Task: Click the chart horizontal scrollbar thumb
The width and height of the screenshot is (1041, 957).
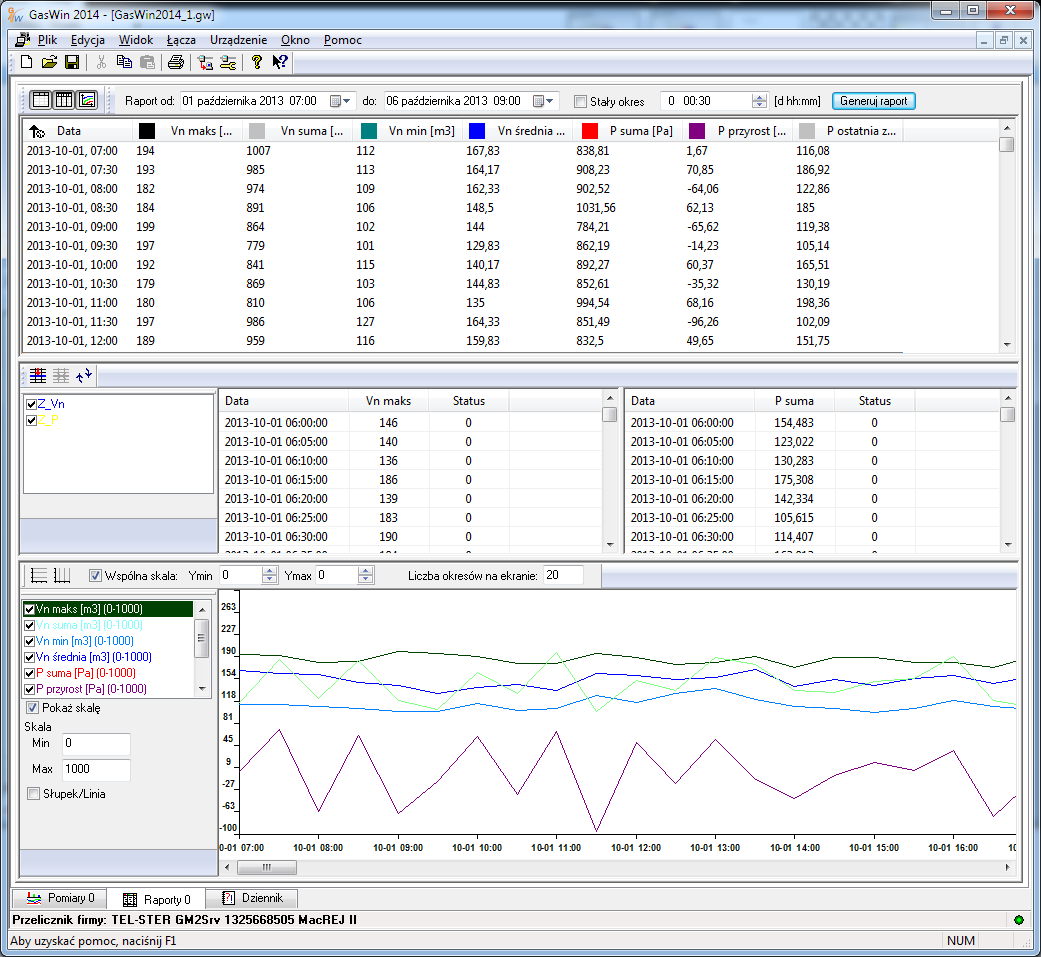Action: [x=267, y=867]
